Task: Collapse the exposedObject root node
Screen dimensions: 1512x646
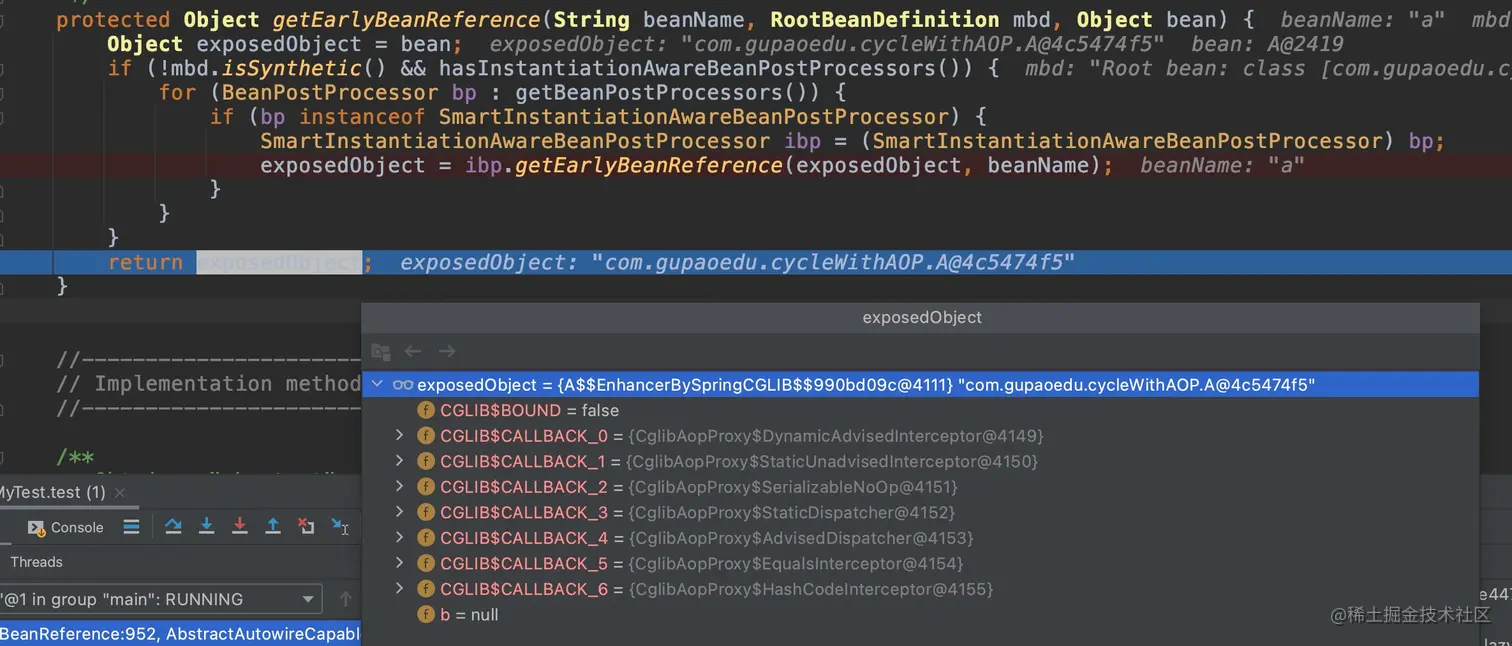Action: click(377, 384)
